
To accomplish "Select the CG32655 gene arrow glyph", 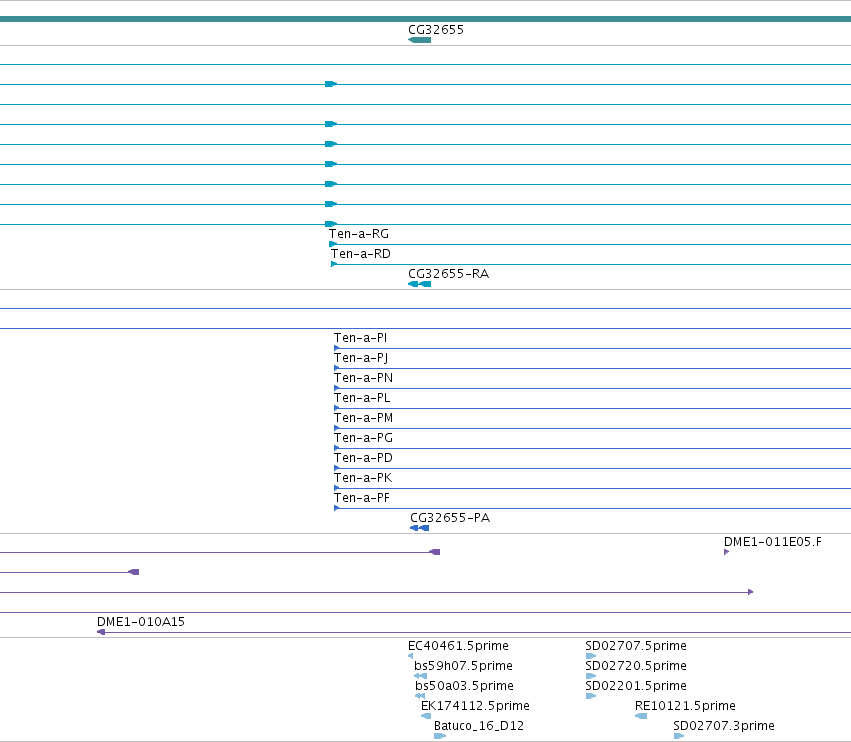I will point(420,40).
